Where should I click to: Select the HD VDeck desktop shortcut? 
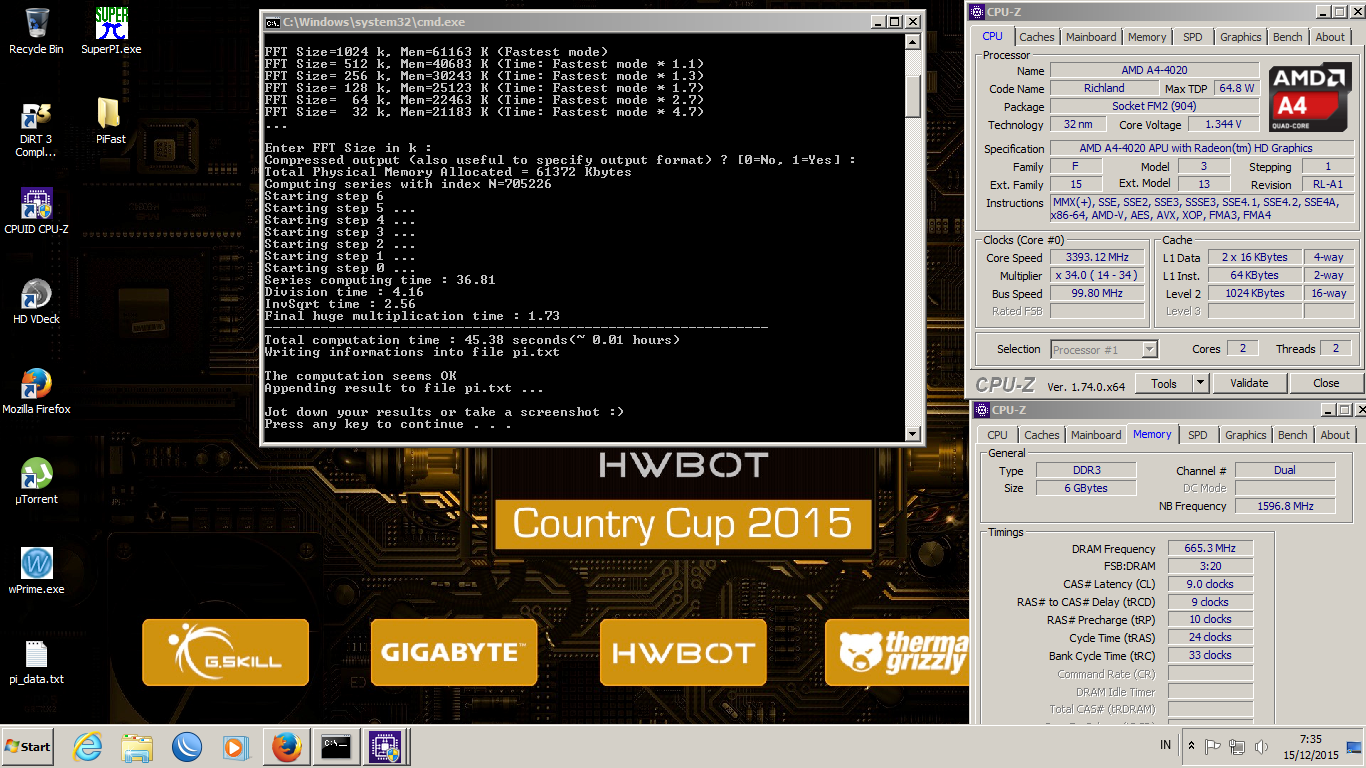(36, 300)
